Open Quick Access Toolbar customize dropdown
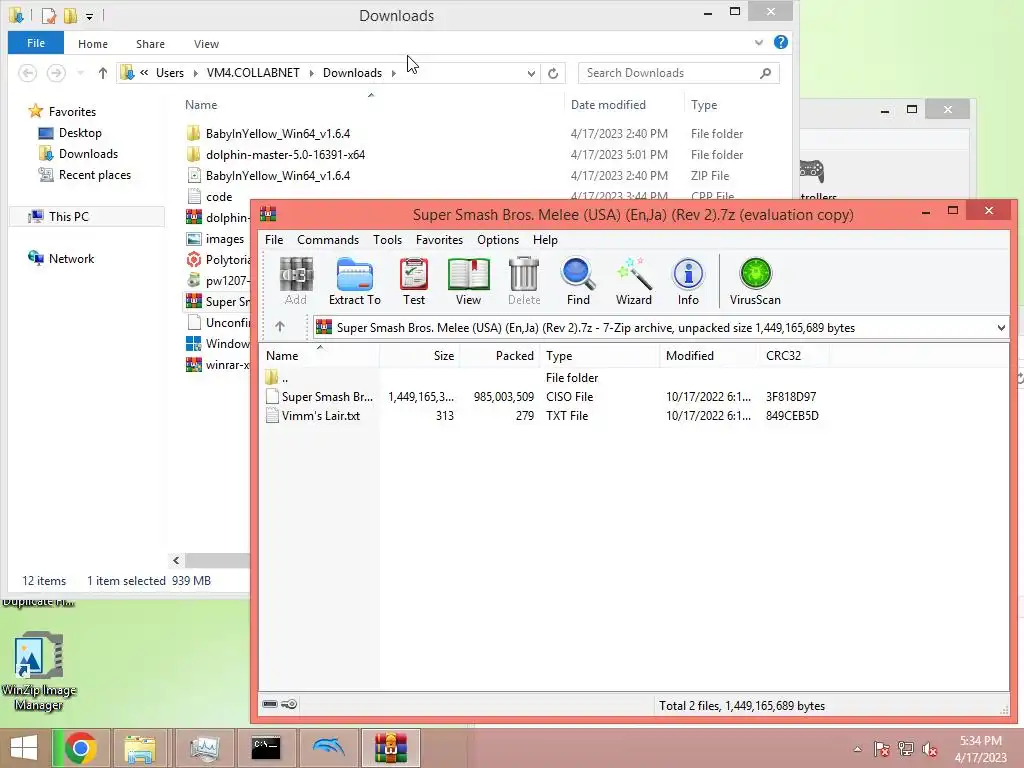 pyautogui.click(x=89, y=16)
